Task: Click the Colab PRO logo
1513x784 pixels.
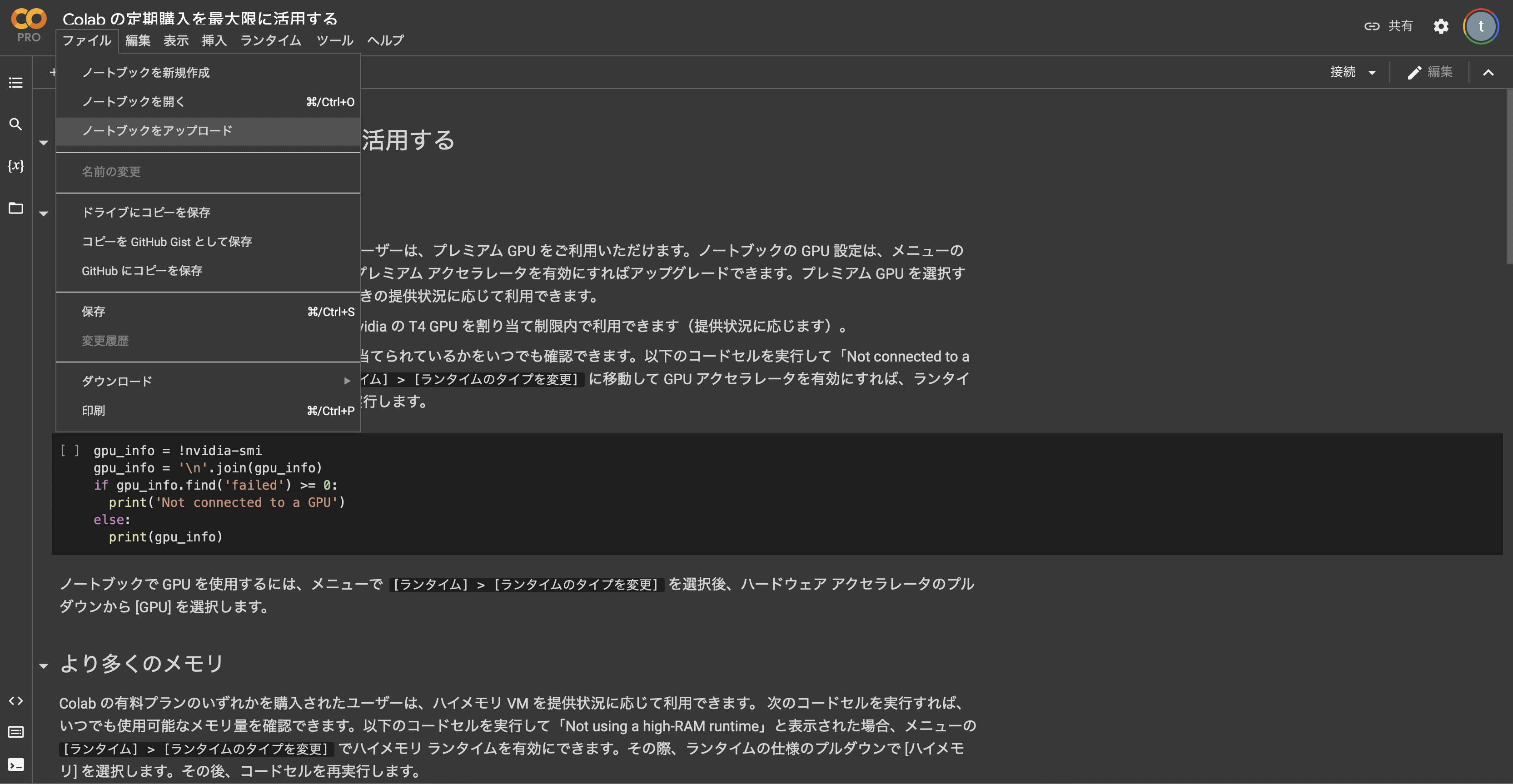Action: (x=28, y=25)
